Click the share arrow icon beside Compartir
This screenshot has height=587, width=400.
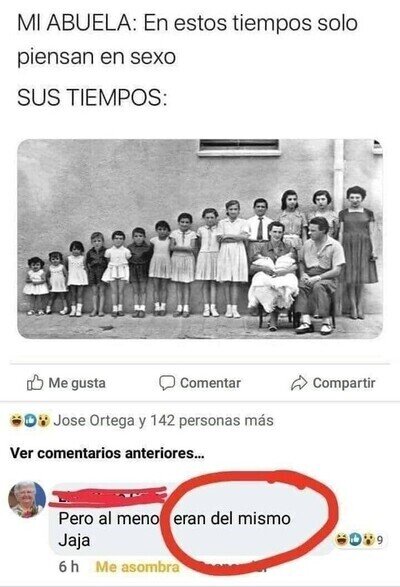(x=299, y=383)
